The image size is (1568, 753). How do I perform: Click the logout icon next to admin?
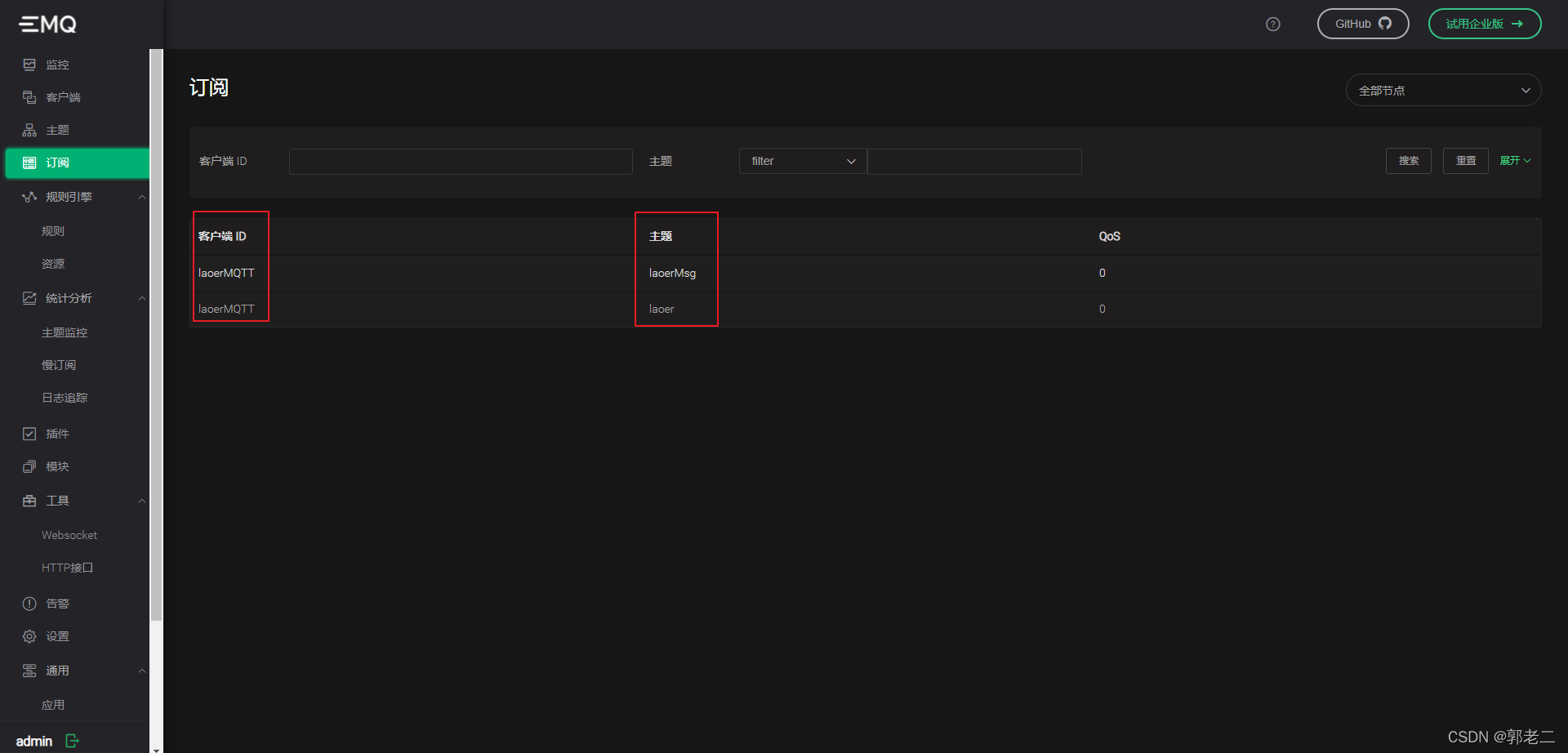[x=72, y=741]
